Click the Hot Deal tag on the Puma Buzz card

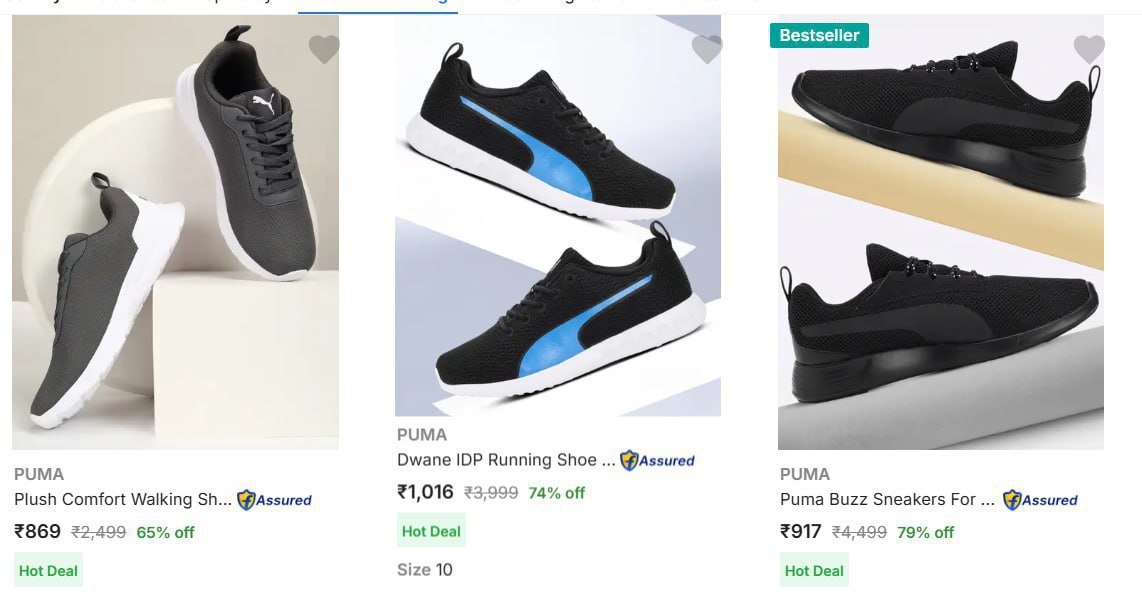(x=814, y=570)
